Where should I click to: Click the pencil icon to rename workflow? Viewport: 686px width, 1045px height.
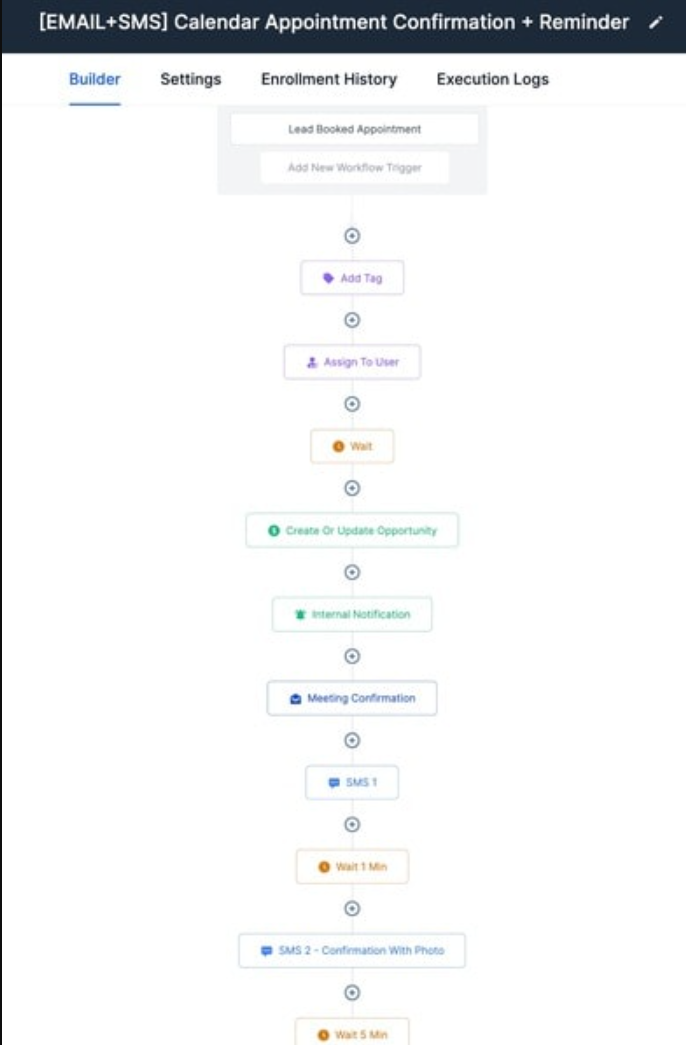click(x=655, y=23)
